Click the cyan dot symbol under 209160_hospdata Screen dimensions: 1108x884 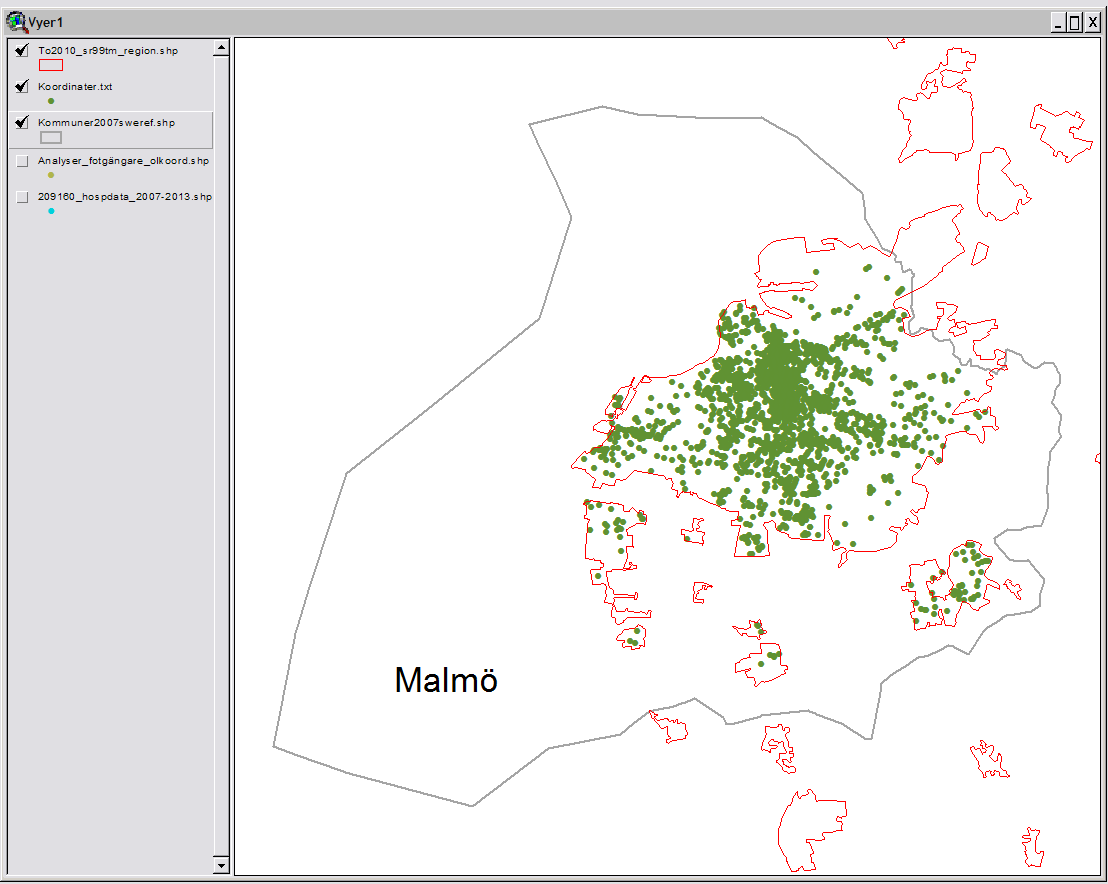51,211
